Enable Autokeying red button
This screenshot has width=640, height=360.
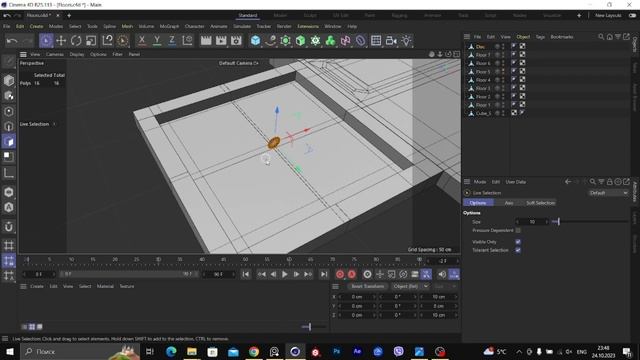coord(352,274)
